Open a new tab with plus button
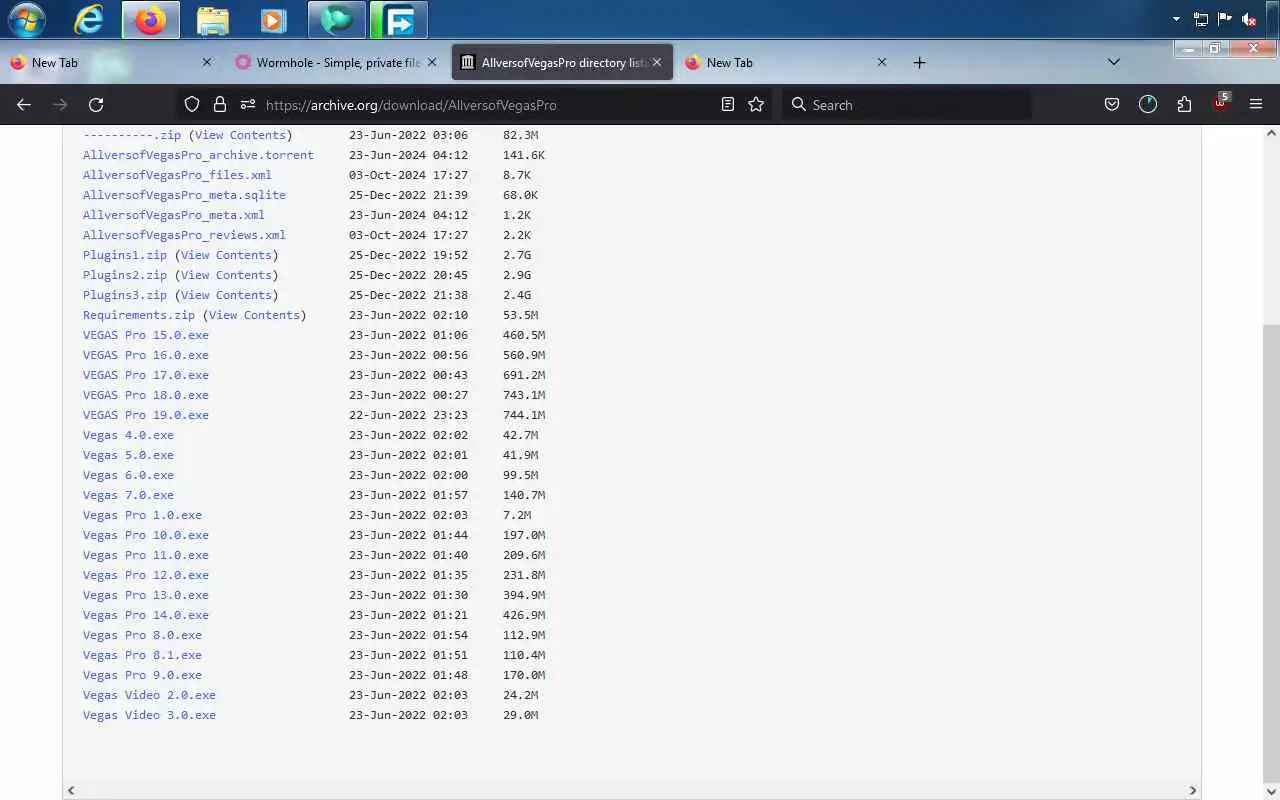The width and height of the screenshot is (1280, 800). tap(919, 62)
